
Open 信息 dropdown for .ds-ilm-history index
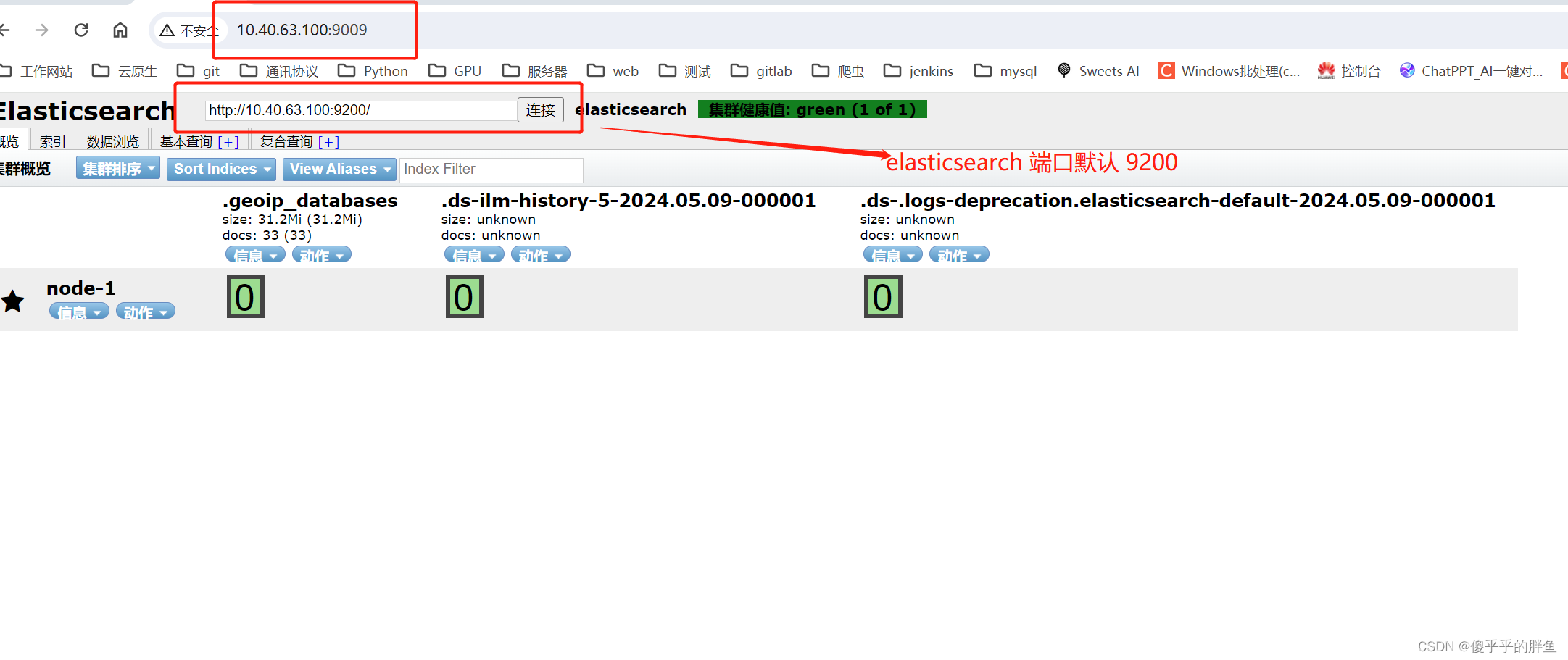(x=474, y=255)
